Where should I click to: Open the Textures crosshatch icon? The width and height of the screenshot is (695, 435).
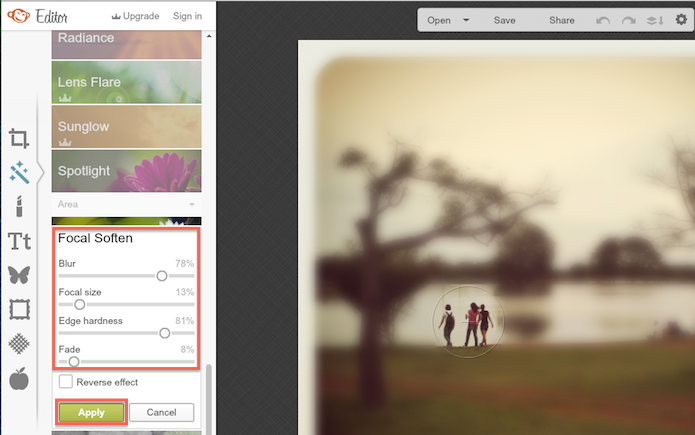[x=19, y=344]
